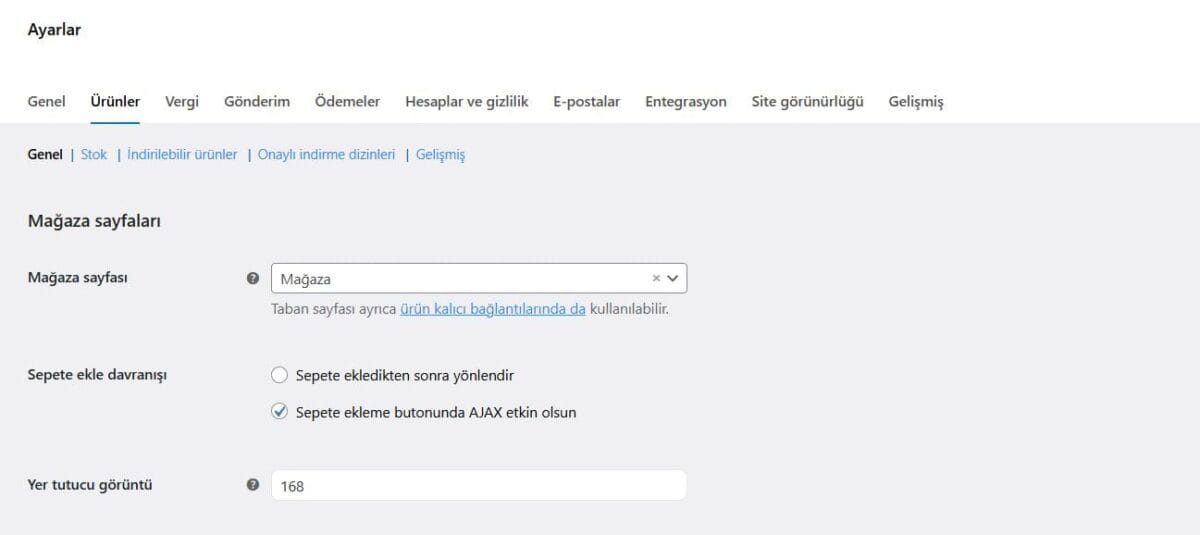The width and height of the screenshot is (1200, 535).
Task: Open the Vergi tab
Action: 182,102
